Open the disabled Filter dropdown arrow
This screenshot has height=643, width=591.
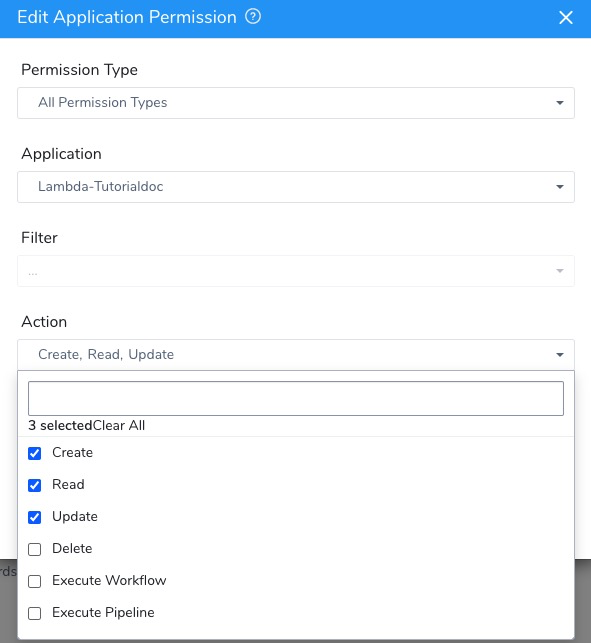(559, 271)
